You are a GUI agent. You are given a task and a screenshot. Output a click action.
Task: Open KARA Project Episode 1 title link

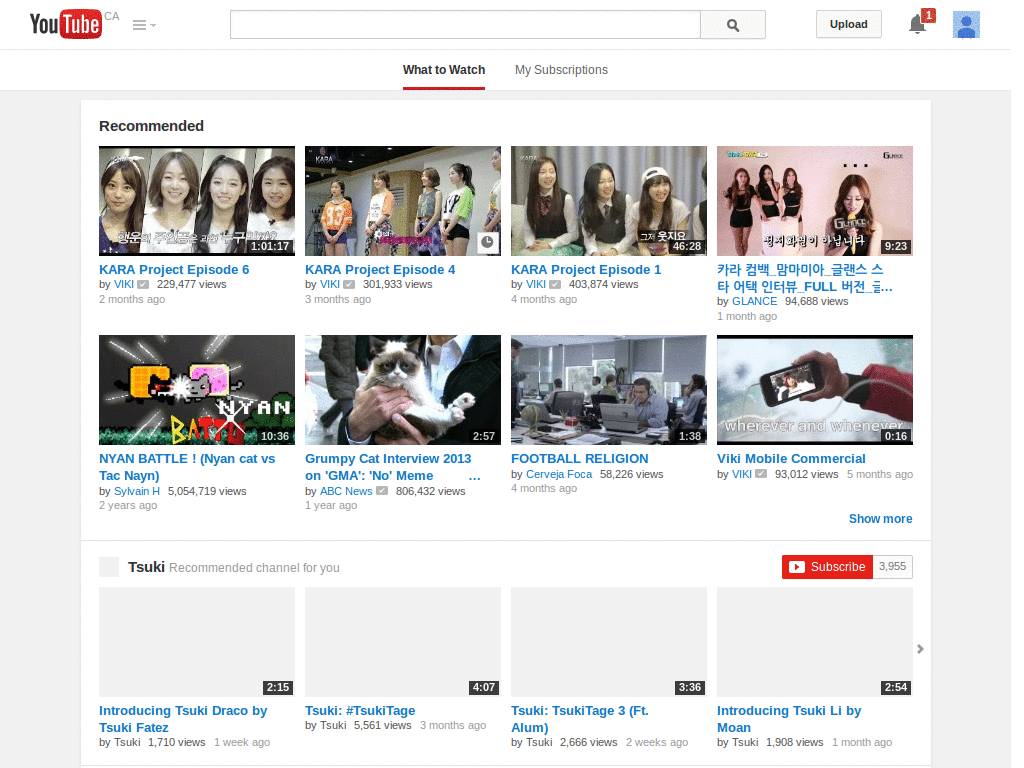(x=586, y=270)
